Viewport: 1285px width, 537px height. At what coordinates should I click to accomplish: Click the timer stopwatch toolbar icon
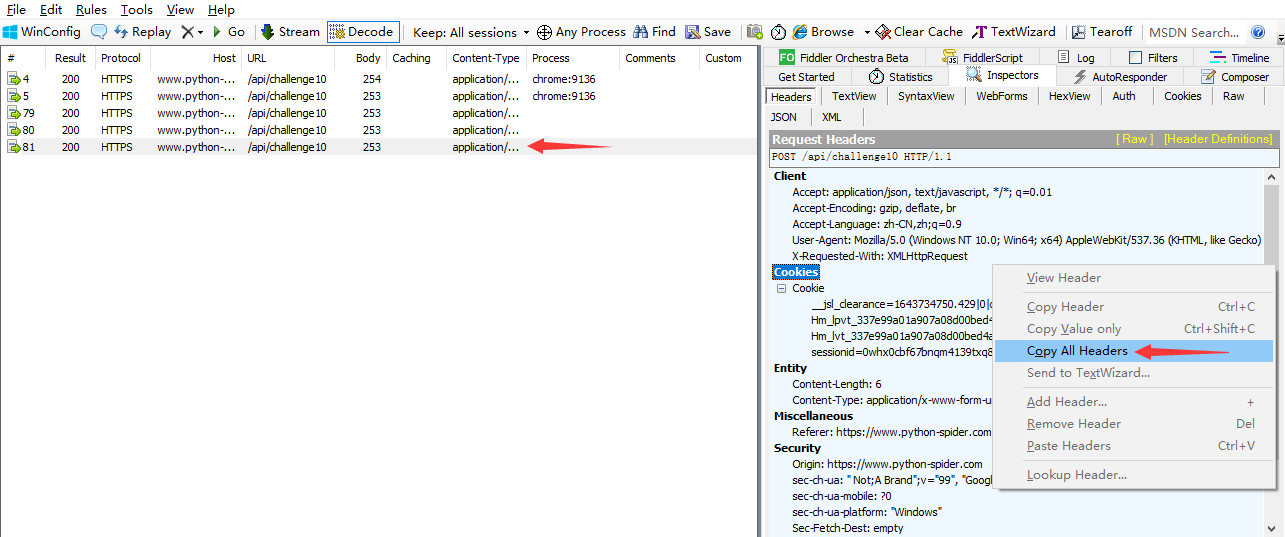[x=778, y=32]
